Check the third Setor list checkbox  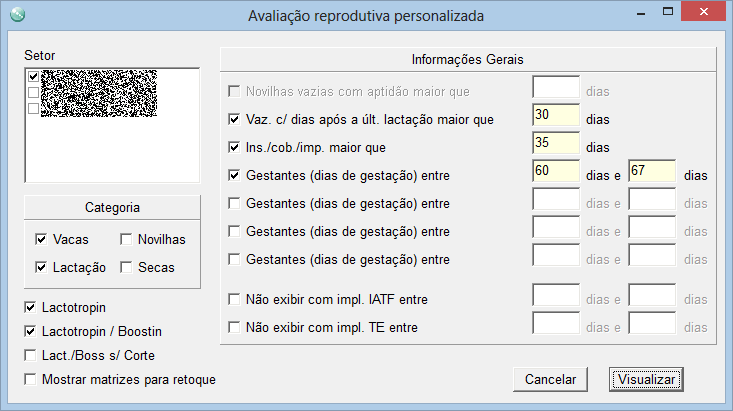tap(33, 108)
